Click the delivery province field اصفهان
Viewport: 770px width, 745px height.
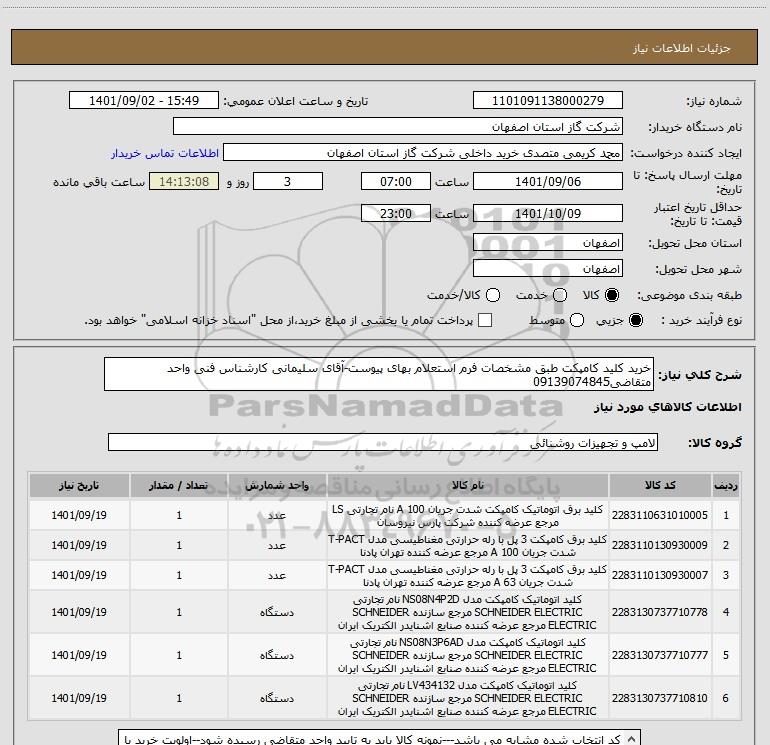tap(548, 243)
